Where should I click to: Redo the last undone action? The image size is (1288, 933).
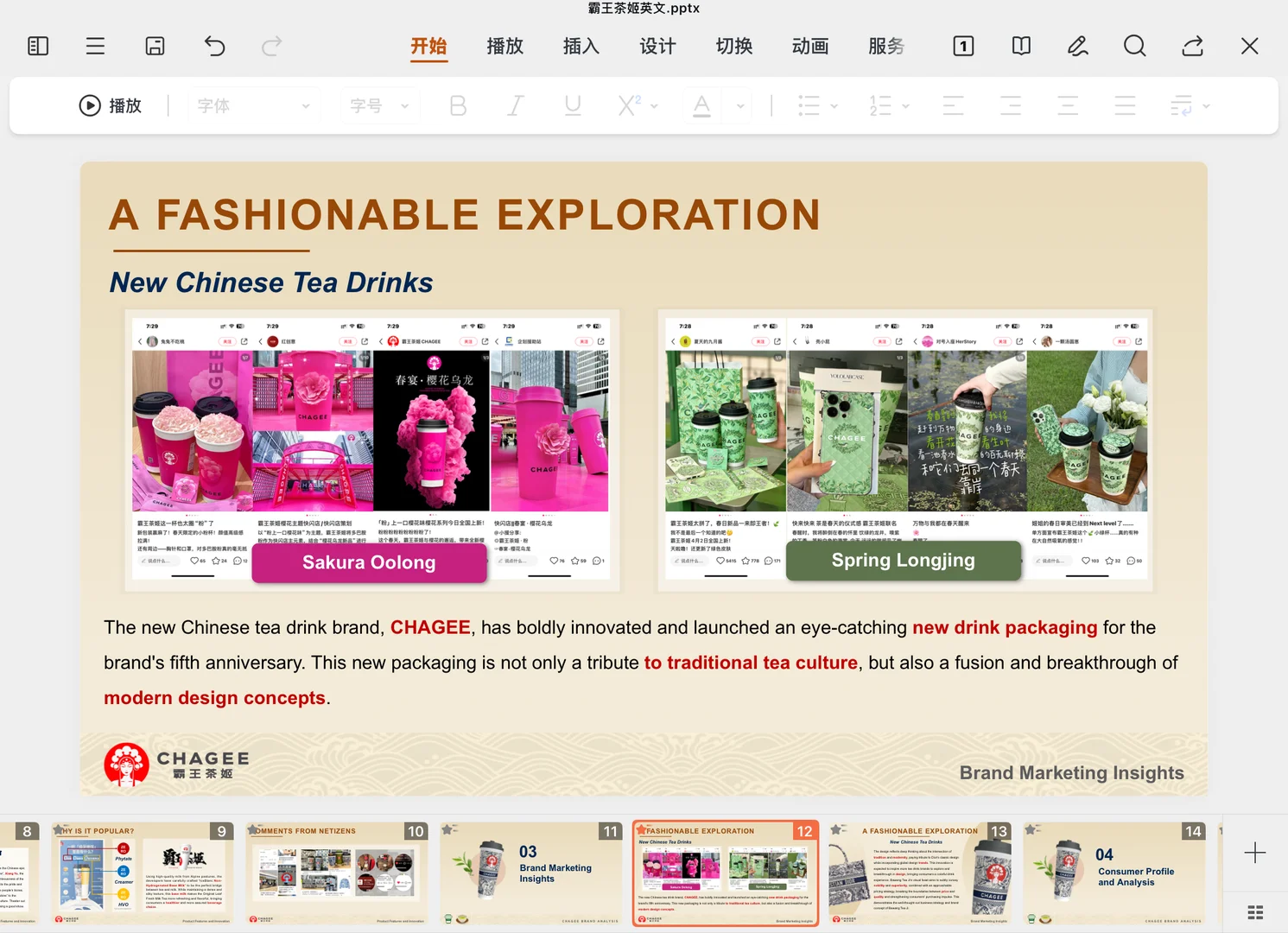coord(272,46)
